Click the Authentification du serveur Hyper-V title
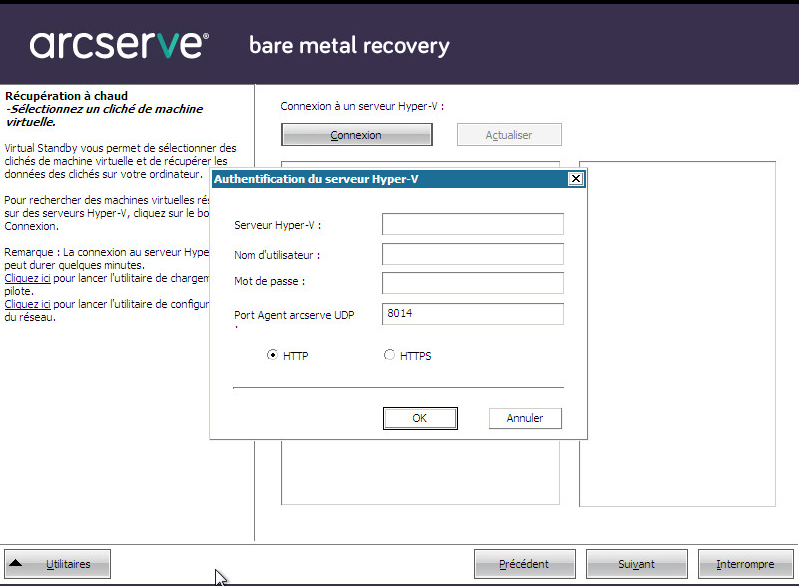799x586 pixels. tap(316, 179)
